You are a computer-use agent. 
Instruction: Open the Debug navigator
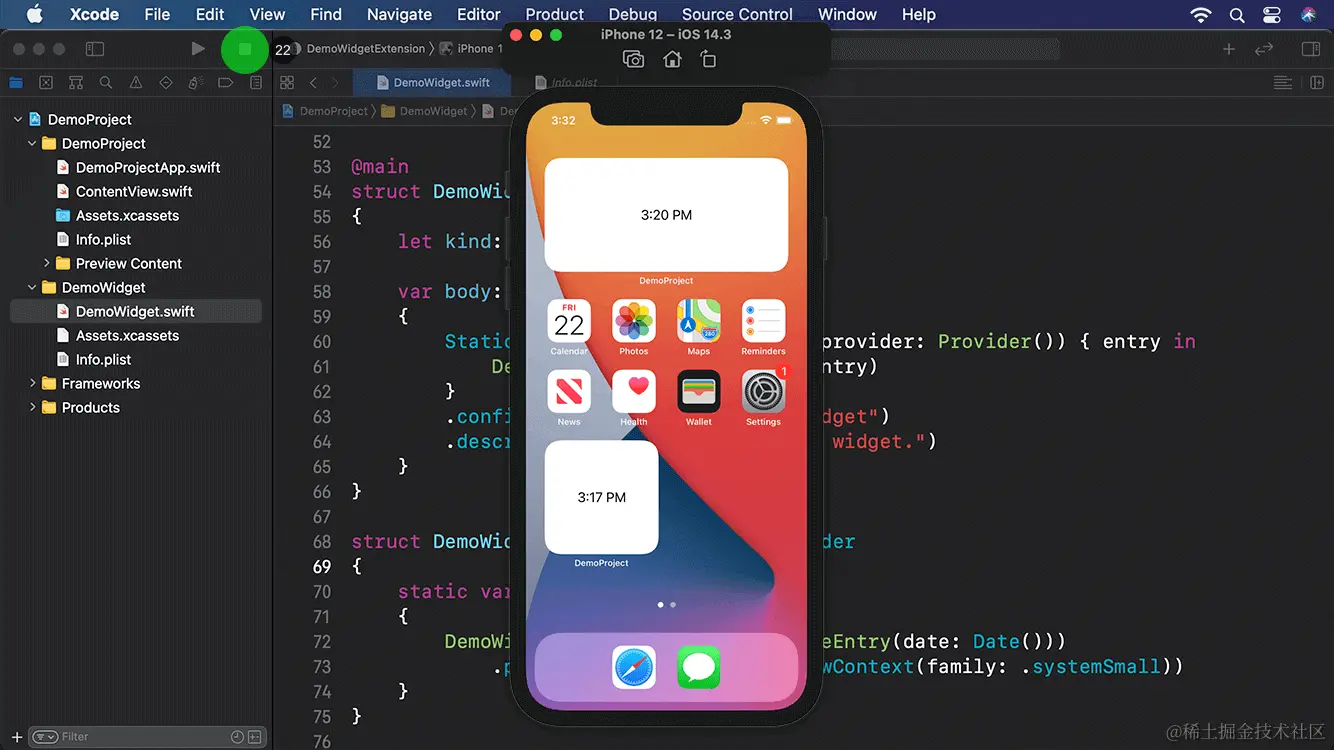pos(196,83)
